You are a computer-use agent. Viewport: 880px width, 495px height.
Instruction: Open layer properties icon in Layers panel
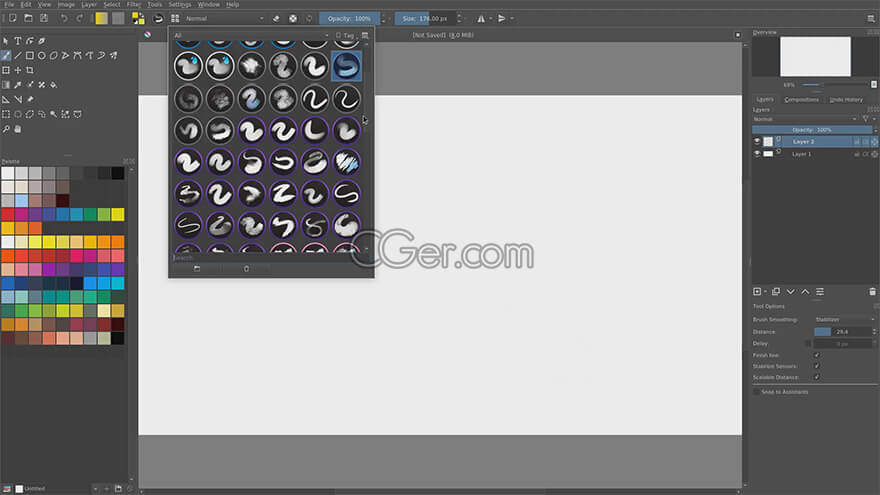tap(820, 292)
